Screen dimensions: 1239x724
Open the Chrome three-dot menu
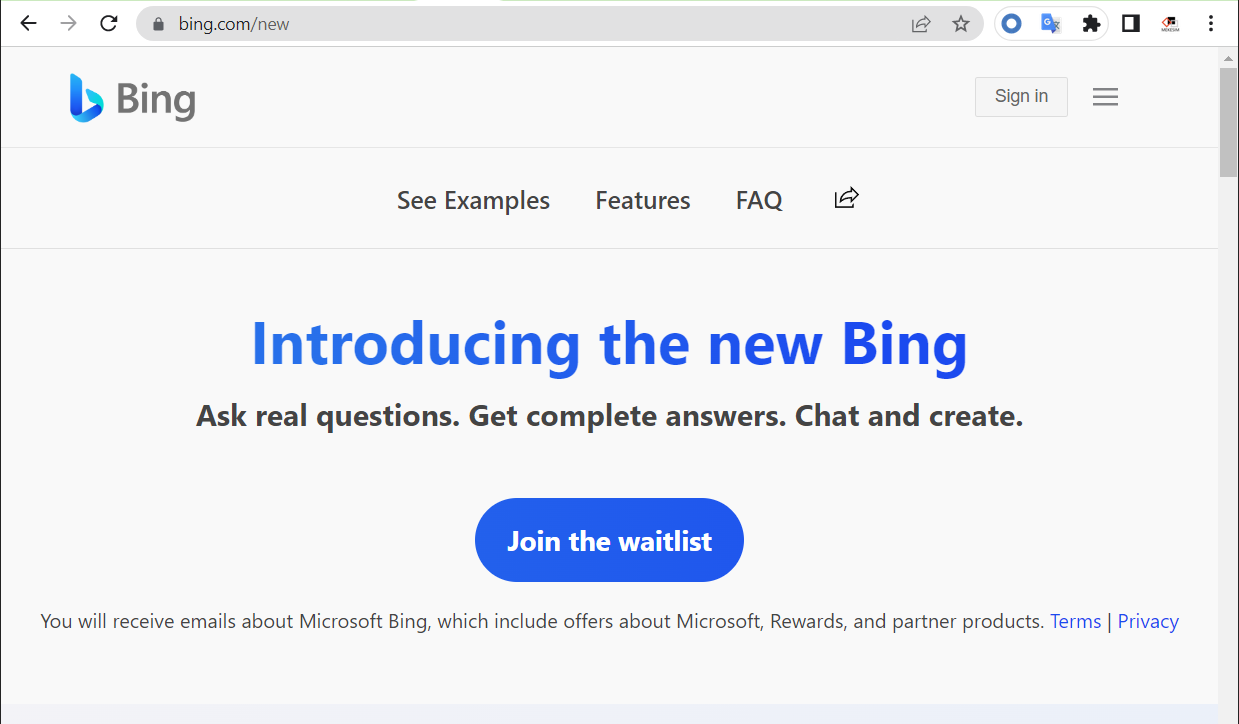point(1210,24)
